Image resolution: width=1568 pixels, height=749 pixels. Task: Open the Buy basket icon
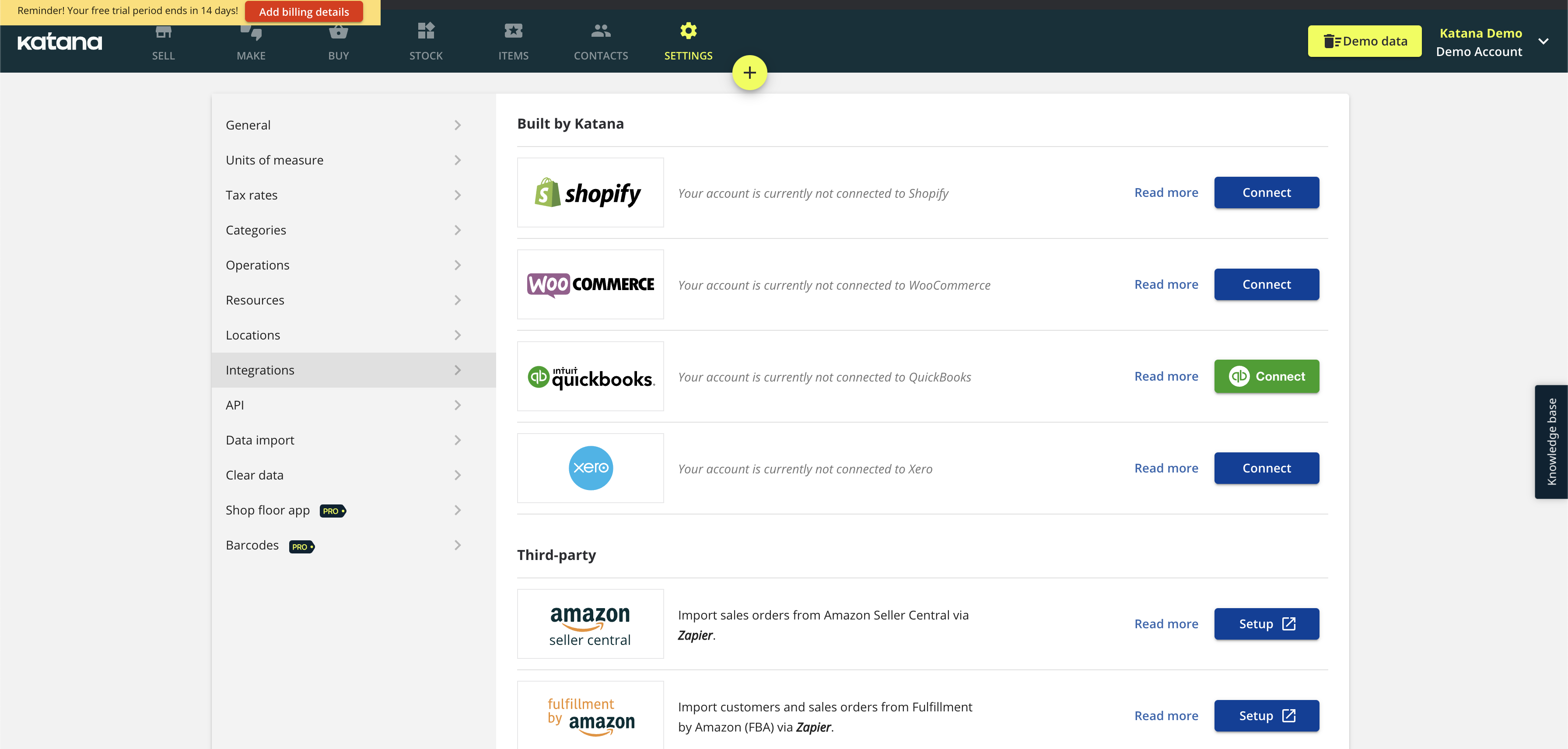tap(339, 31)
